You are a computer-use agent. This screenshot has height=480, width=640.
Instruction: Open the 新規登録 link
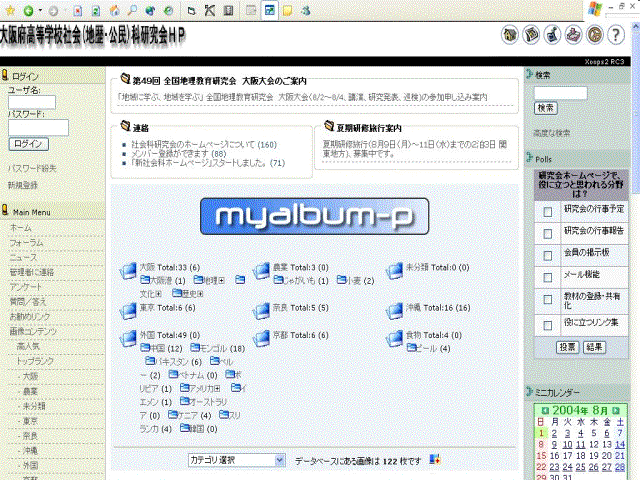(x=23, y=185)
